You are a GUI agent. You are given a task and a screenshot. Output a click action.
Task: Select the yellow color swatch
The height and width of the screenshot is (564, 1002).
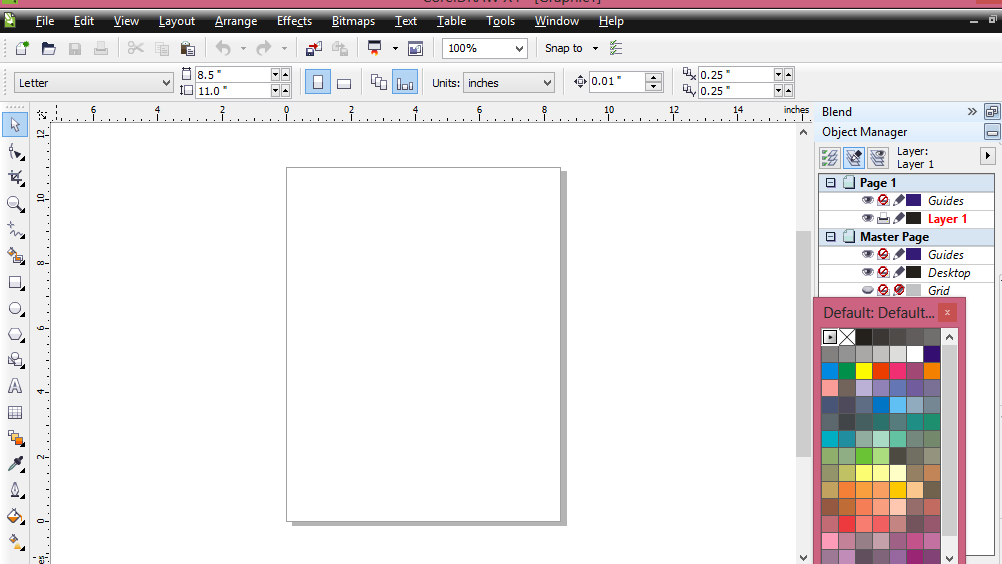coord(864,370)
